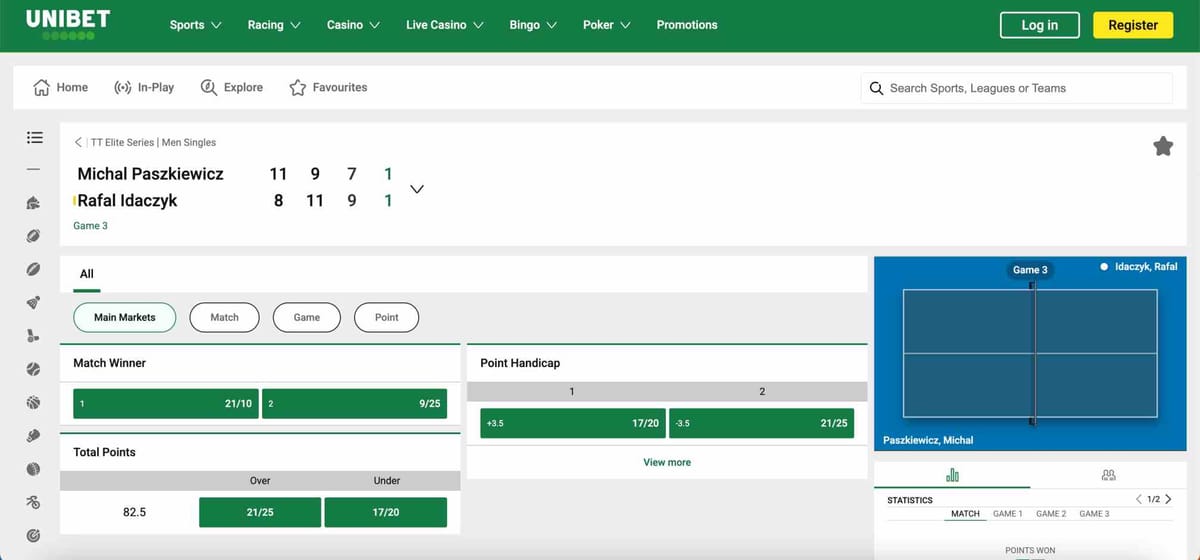The height and width of the screenshot is (560, 1200).
Task: Select +3.5 point handicap at 17/20
Action: (x=573, y=424)
